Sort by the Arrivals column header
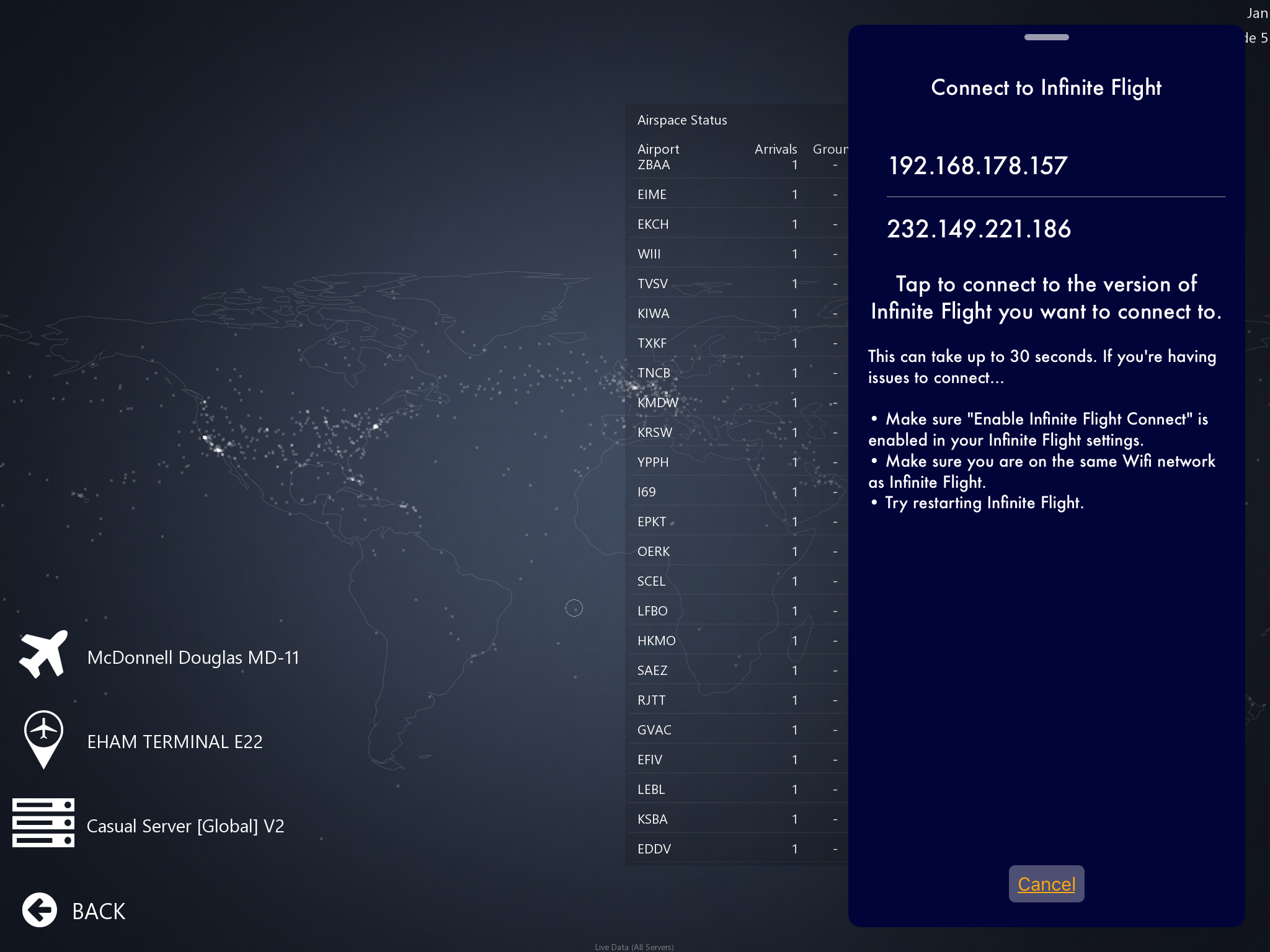 [x=775, y=149]
